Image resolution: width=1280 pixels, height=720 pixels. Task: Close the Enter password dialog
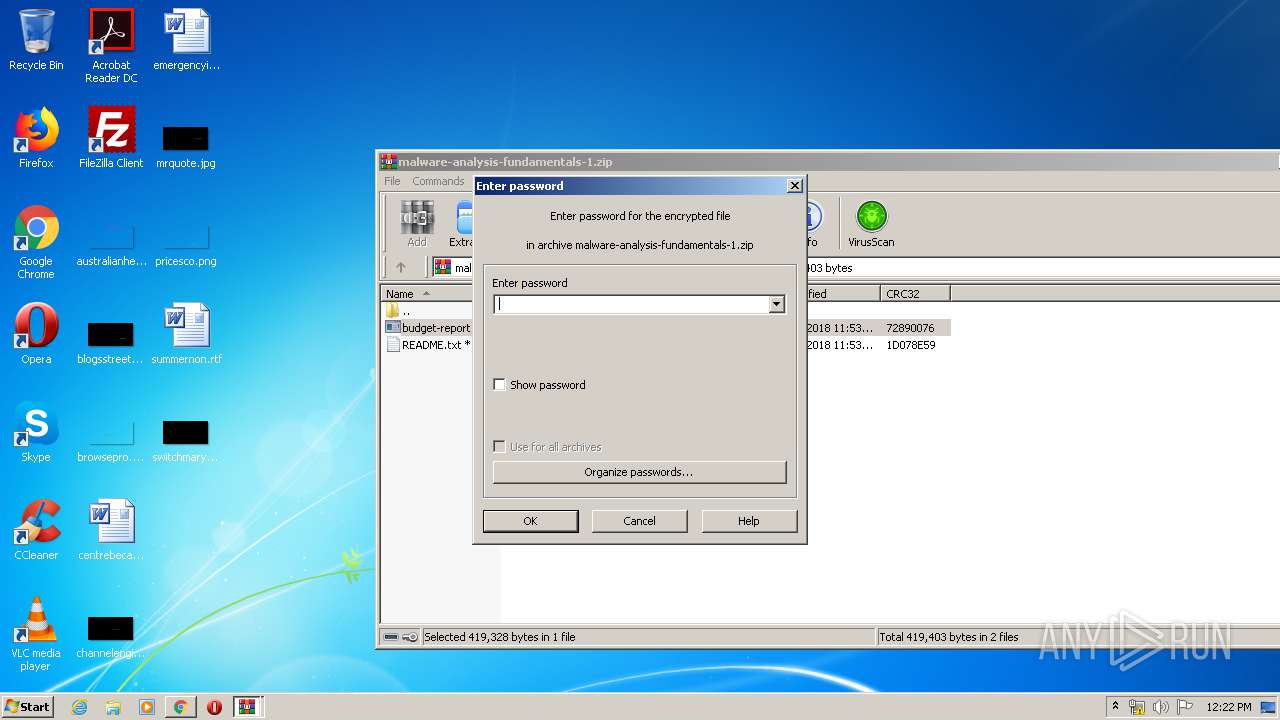tap(795, 186)
